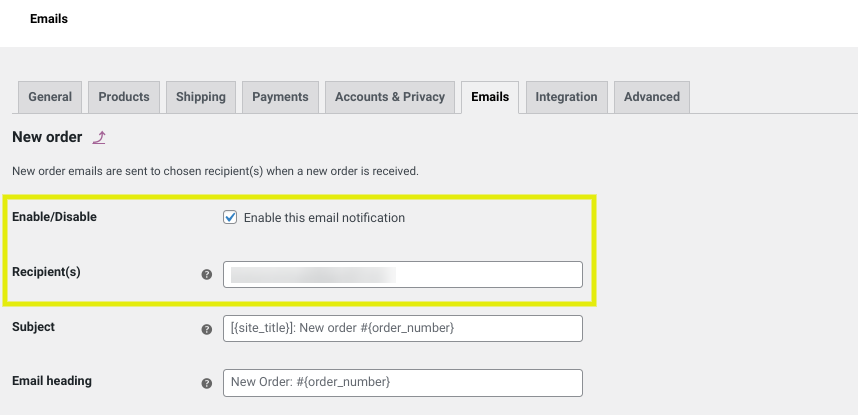Click the help icon next to Recipient(s)
Screen dimensions: 858x415
click(207, 274)
